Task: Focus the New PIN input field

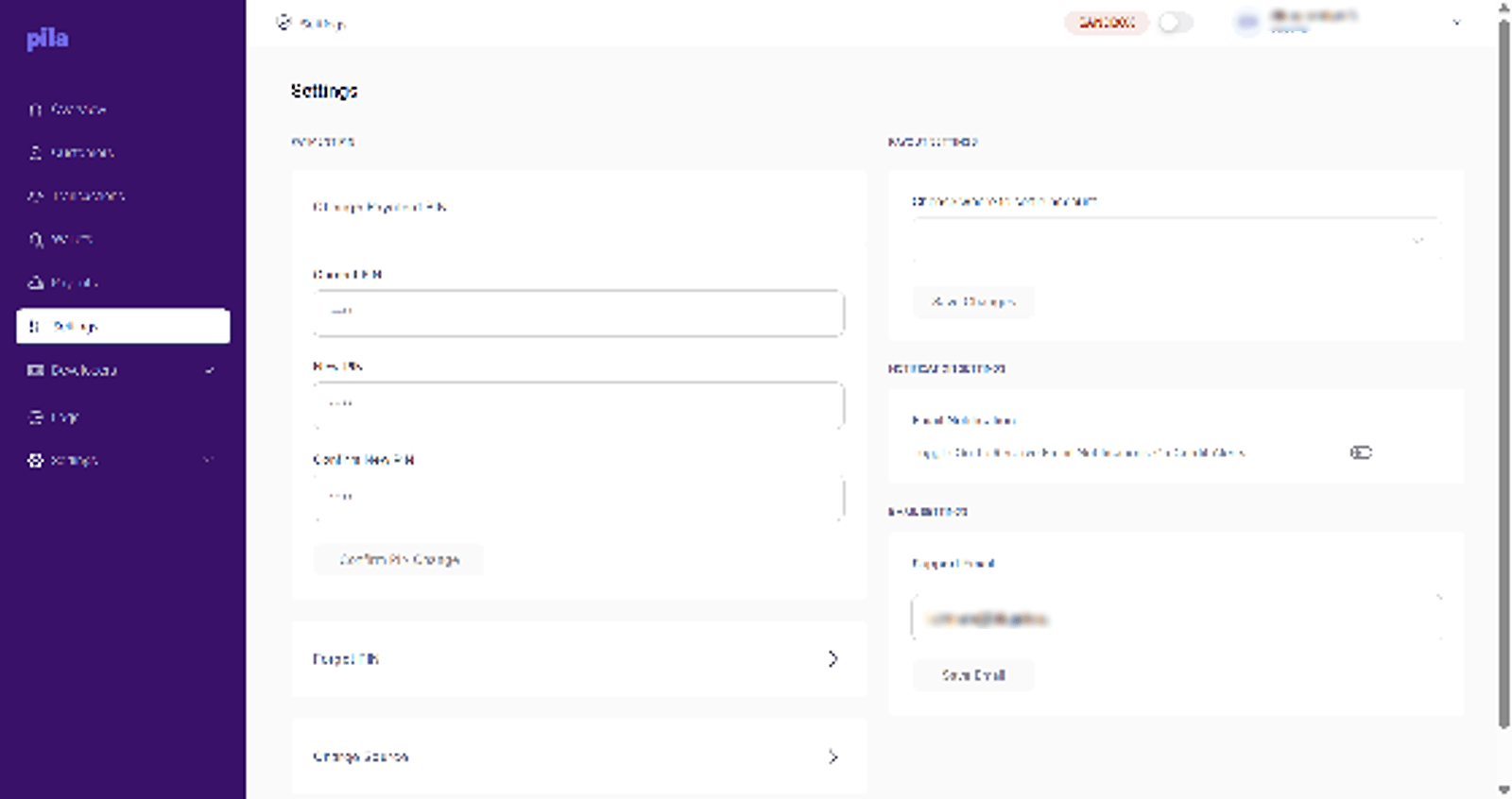Action: coord(578,404)
